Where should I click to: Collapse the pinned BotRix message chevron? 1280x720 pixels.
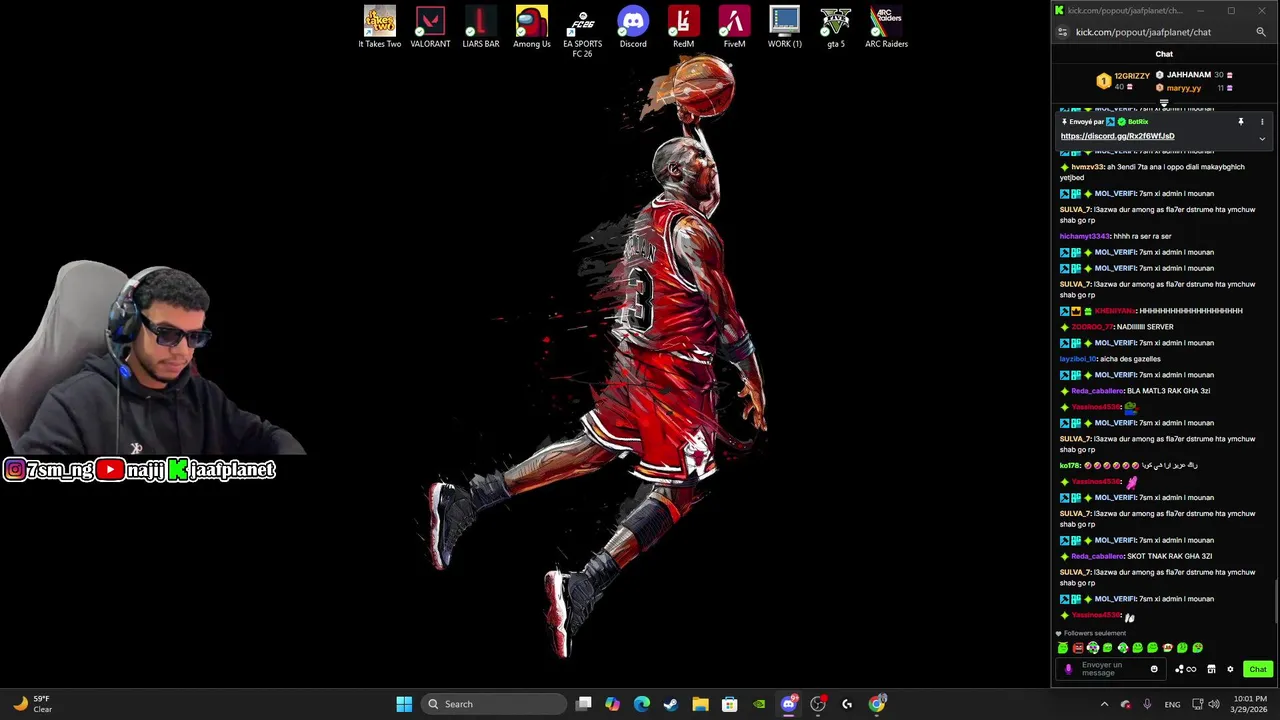pyautogui.click(x=1262, y=138)
